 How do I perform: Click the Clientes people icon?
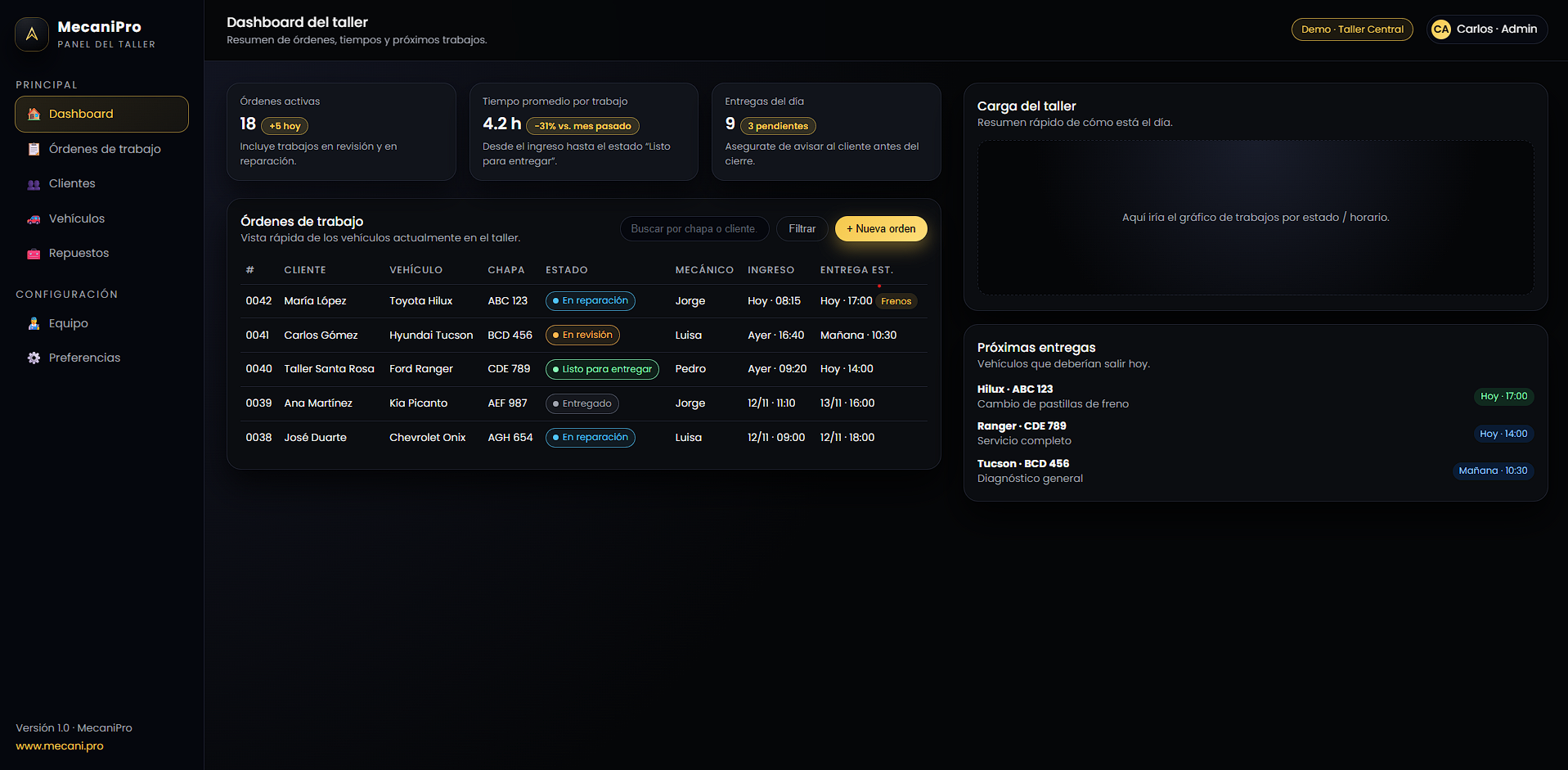(x=34, y=184)
